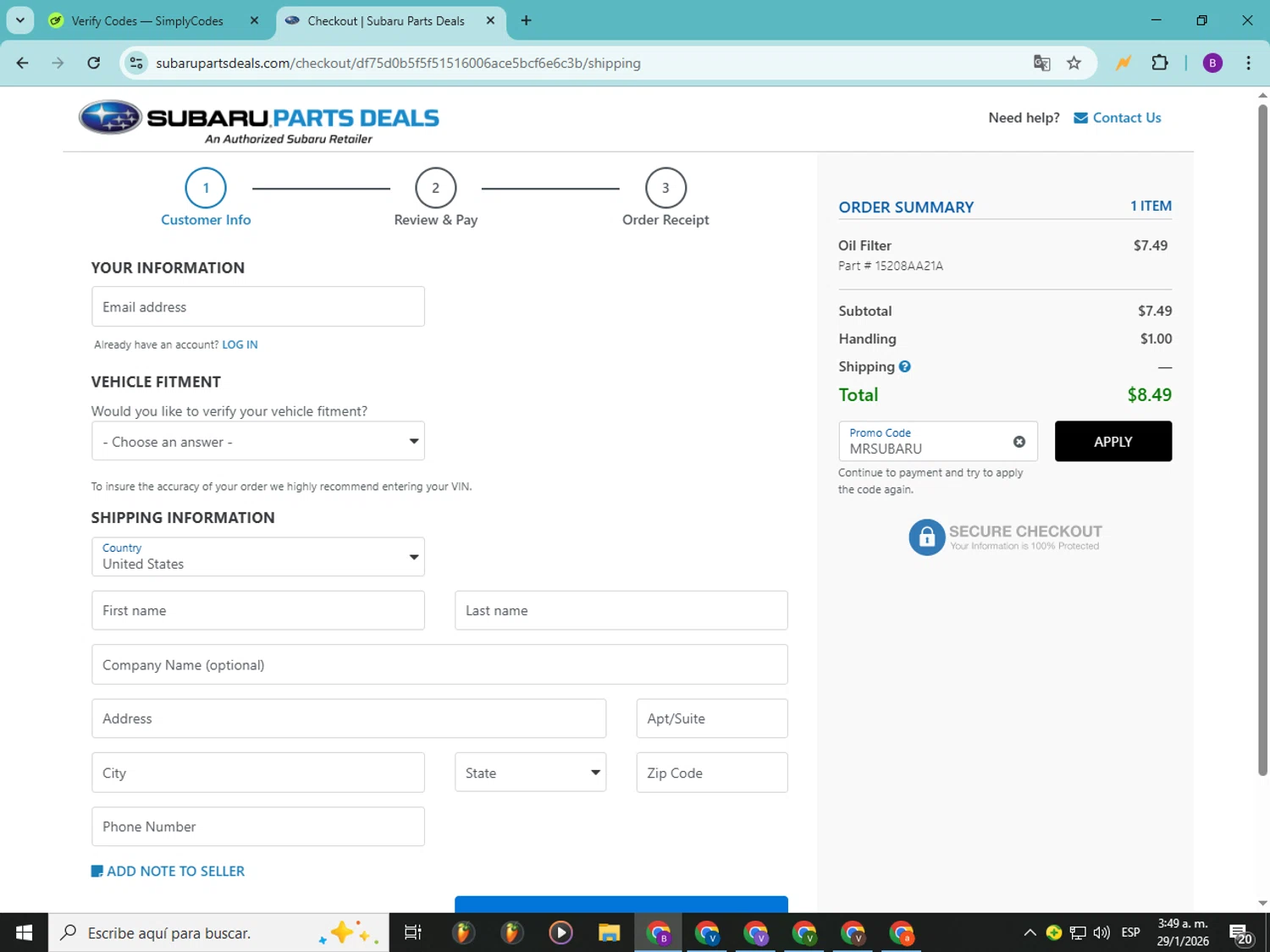The width and height of the screenshot is (1270, 952).
Task: Open the clock showing 3:49 a. m.
Action: click(1183, 933)
